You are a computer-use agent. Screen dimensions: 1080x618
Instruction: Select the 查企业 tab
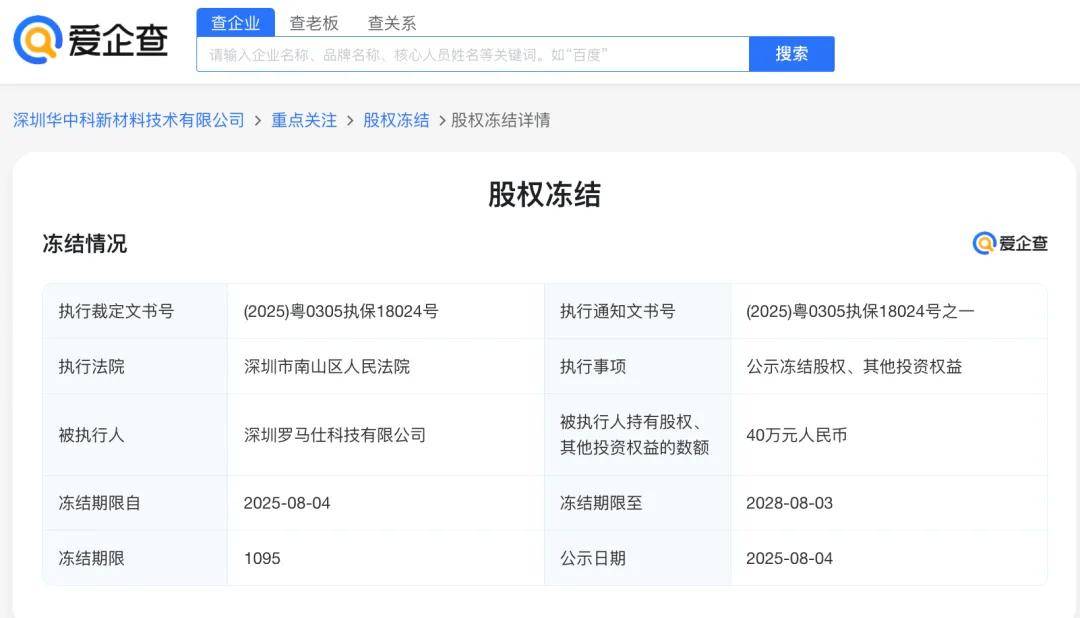tap(236, 23)
